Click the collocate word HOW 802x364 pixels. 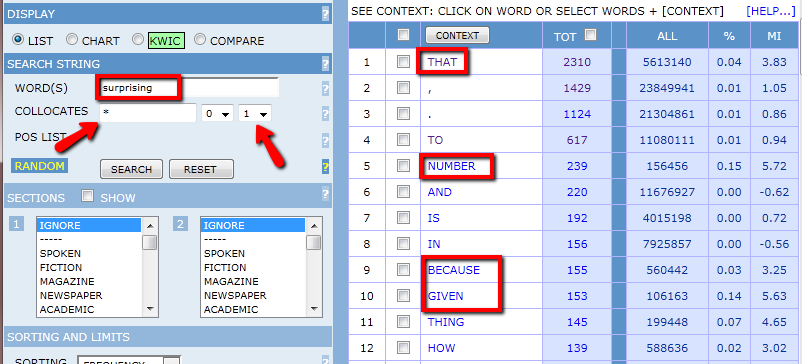[x=441, y=348]
